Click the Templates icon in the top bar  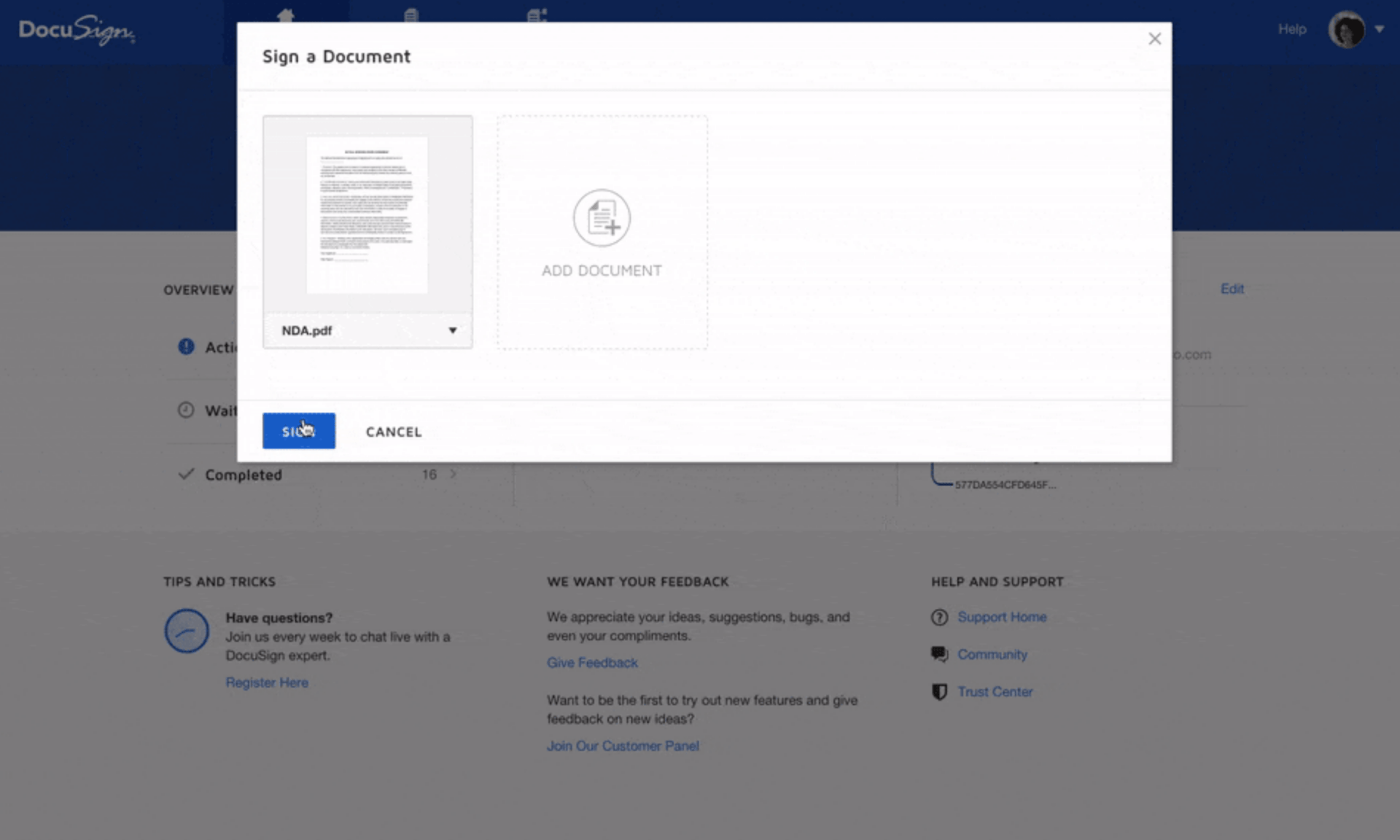point(537,15)
